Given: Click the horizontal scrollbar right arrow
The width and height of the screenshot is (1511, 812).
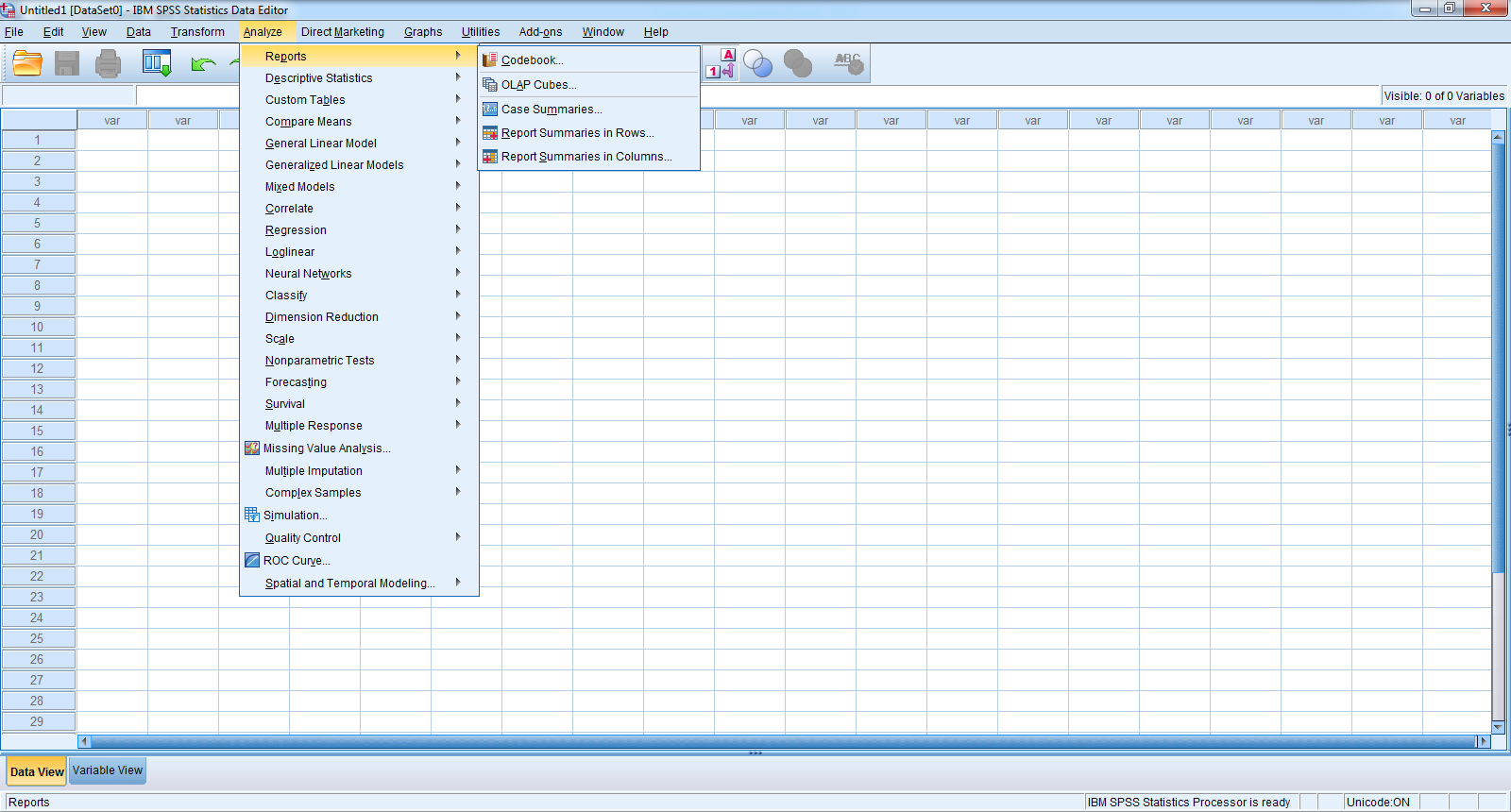Looking at the screenshot, I should (x=1484, y=741).
